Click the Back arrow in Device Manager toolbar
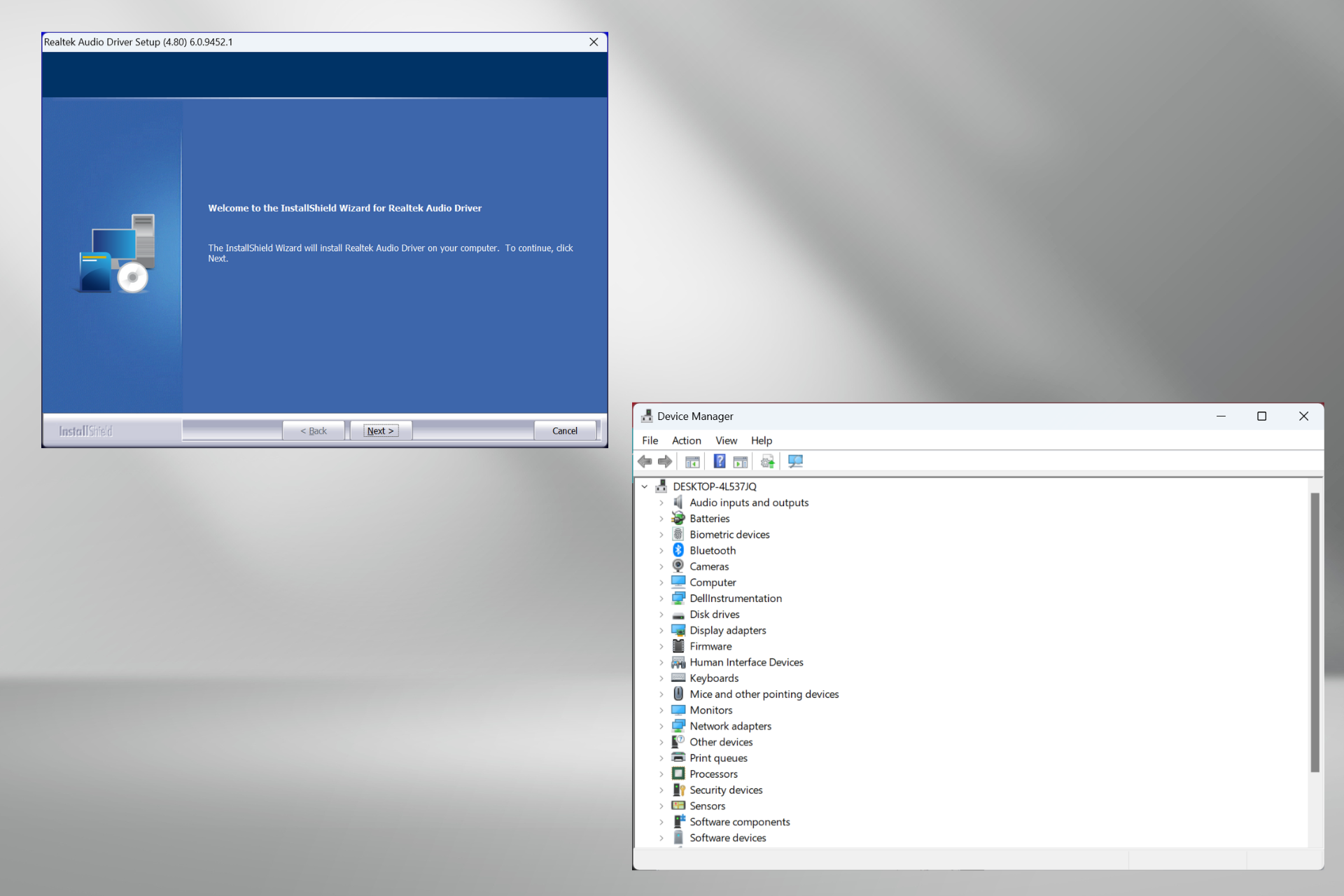This screenshot has height=896, width=1344. pyautogui.click(x=645, y=461)
